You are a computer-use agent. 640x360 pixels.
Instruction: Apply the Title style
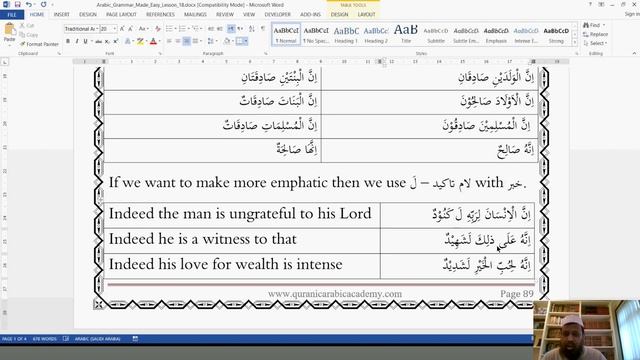[x=406, y=35]
